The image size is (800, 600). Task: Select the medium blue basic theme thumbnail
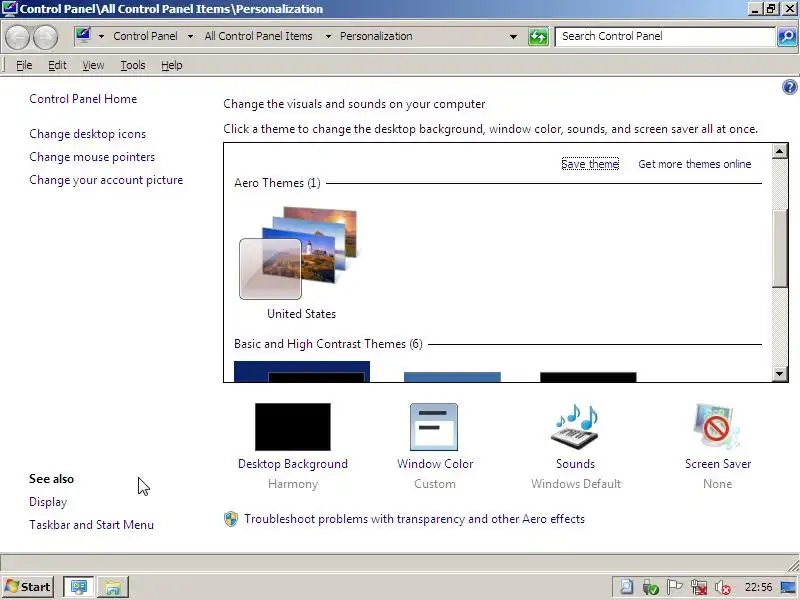pyautogui.click(x=452, y=377)
